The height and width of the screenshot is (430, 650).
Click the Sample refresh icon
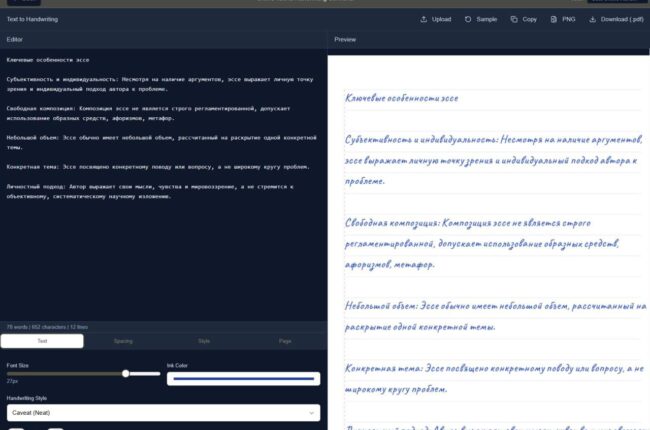point(468,19)
